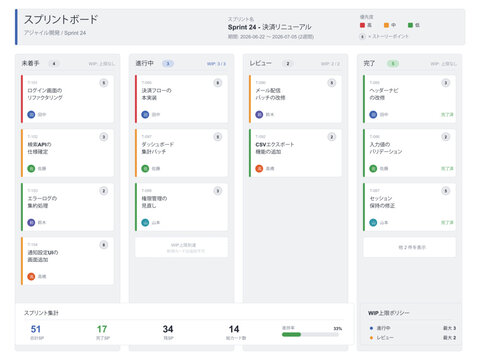Click the WIP 2/2 label in レビュー
This screenshot has width=480, height=360.
330,64
